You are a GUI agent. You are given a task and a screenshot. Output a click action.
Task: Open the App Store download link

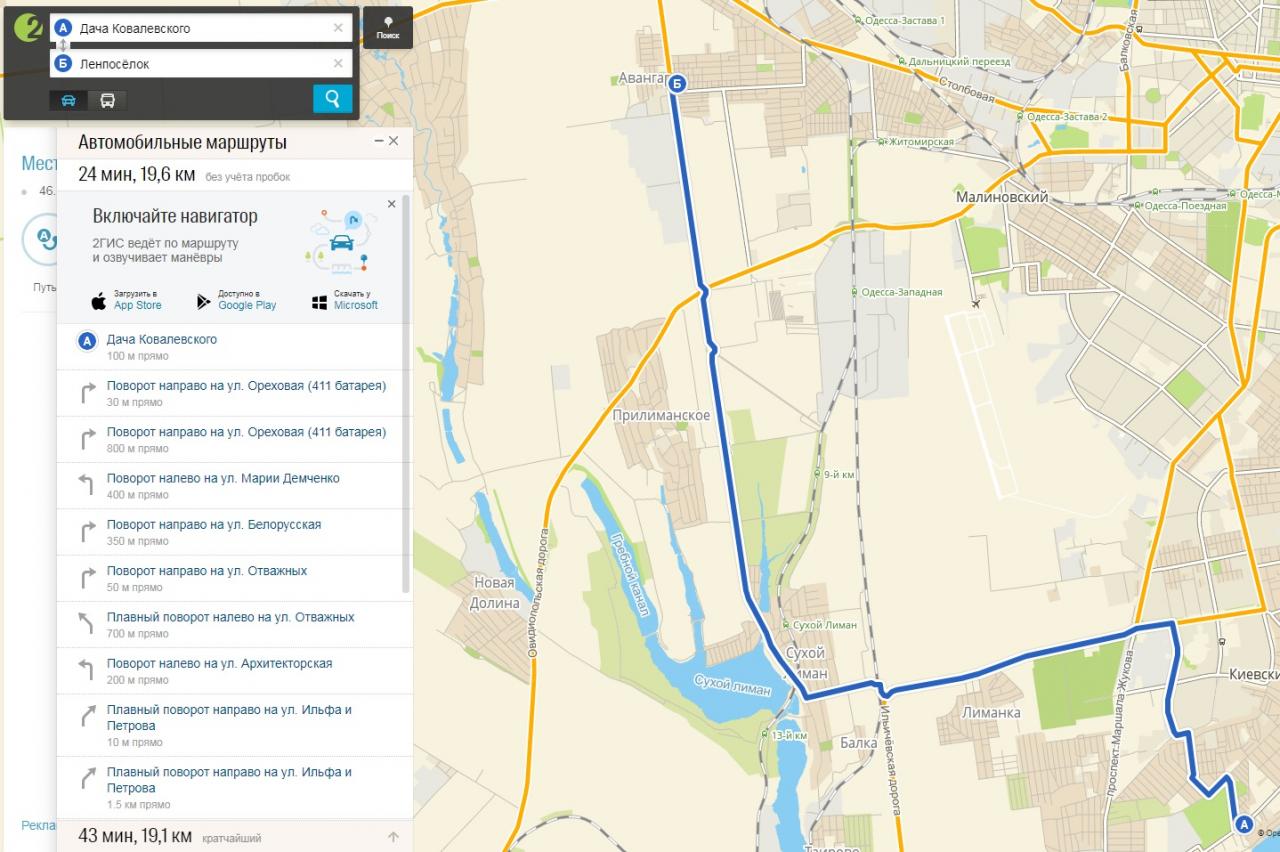(x=126, y=300)
